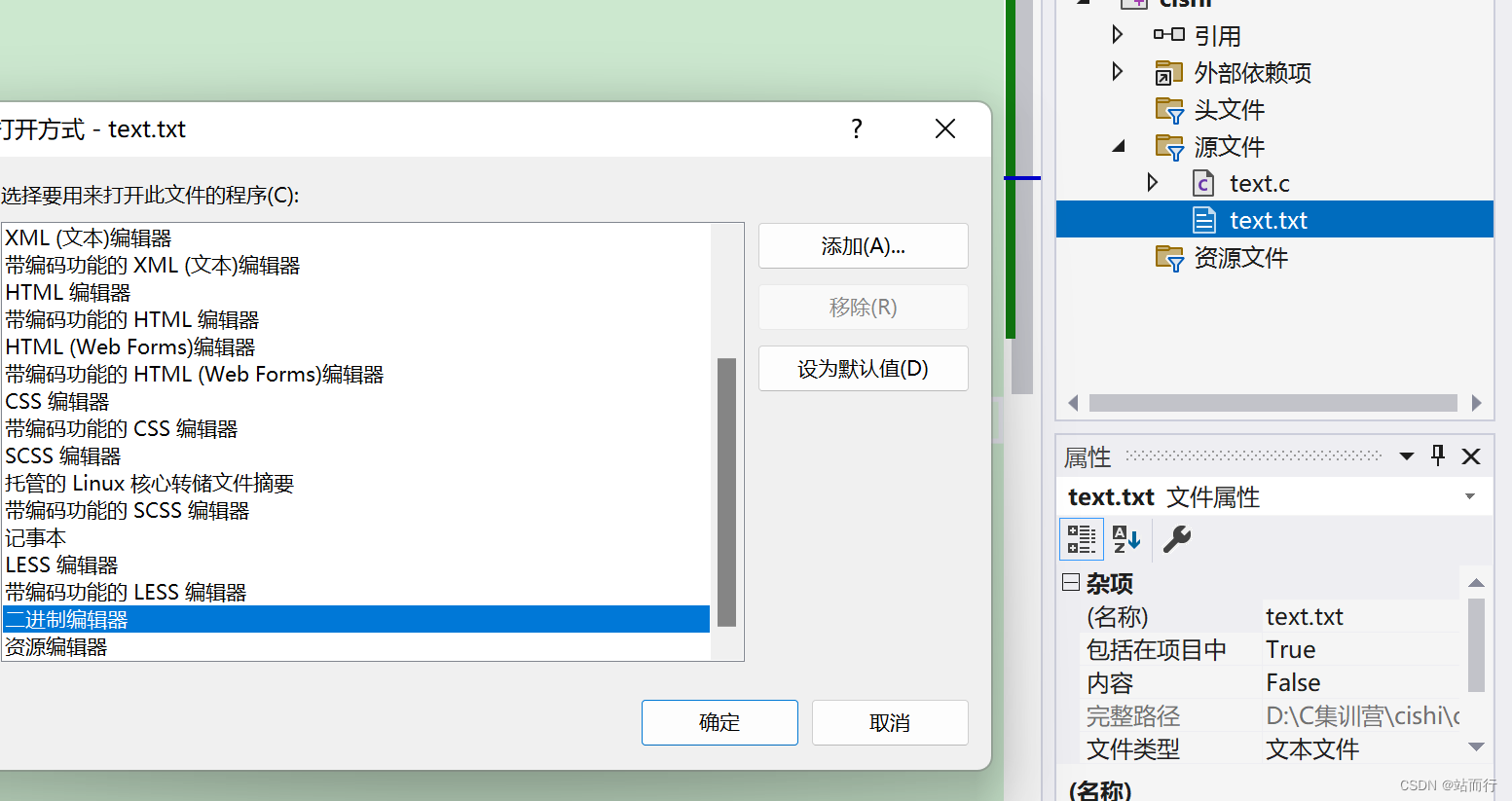Click the 添加(A)... button
The height and width of the screenshot is (801, 1512).
coord(864,246)
